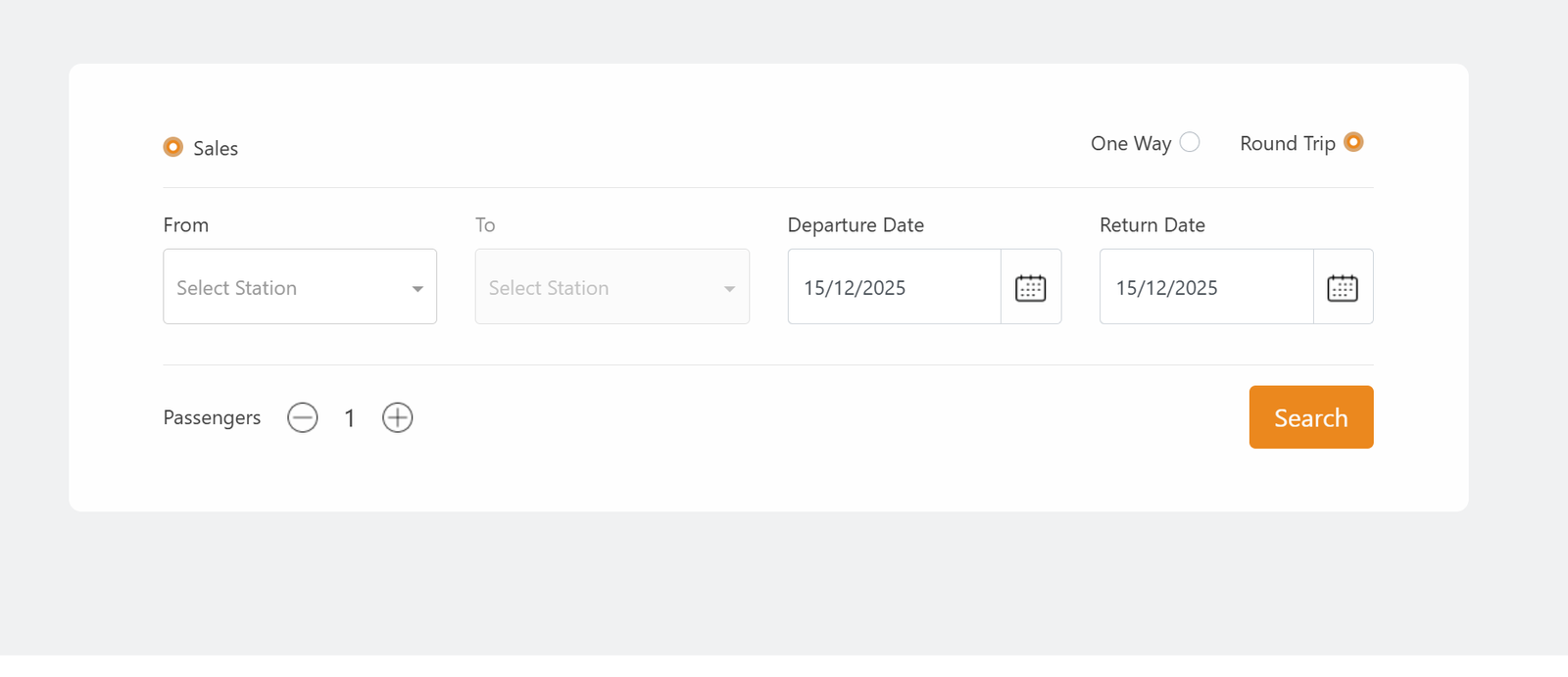The width and height of the screenshot is (1568, 677).
Task: Open the To Select Station dropdown
Action: coord(601,287)
